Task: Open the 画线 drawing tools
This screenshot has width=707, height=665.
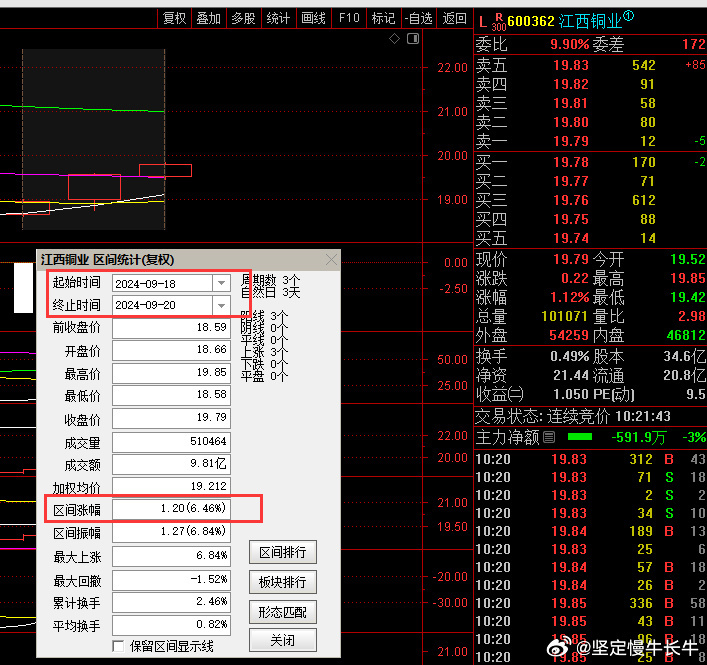Action: (x=313, y=18)
